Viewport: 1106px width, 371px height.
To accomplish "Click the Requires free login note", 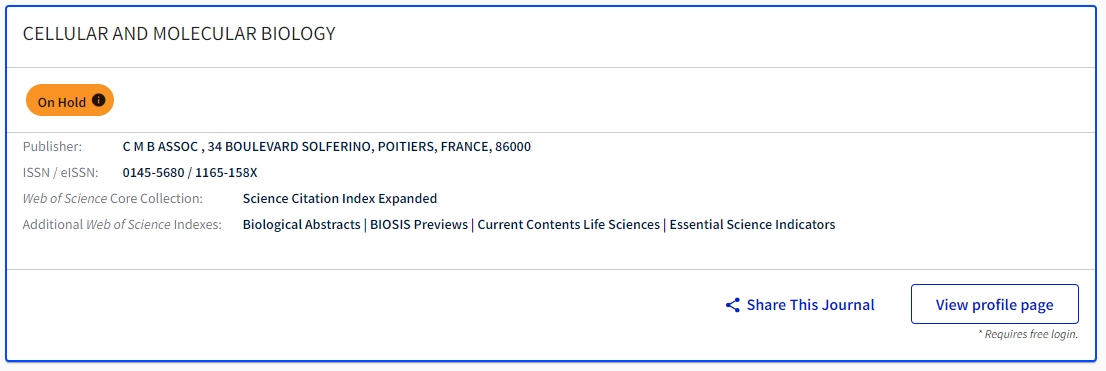I will pyautogui.click(x=1028, y=334).
